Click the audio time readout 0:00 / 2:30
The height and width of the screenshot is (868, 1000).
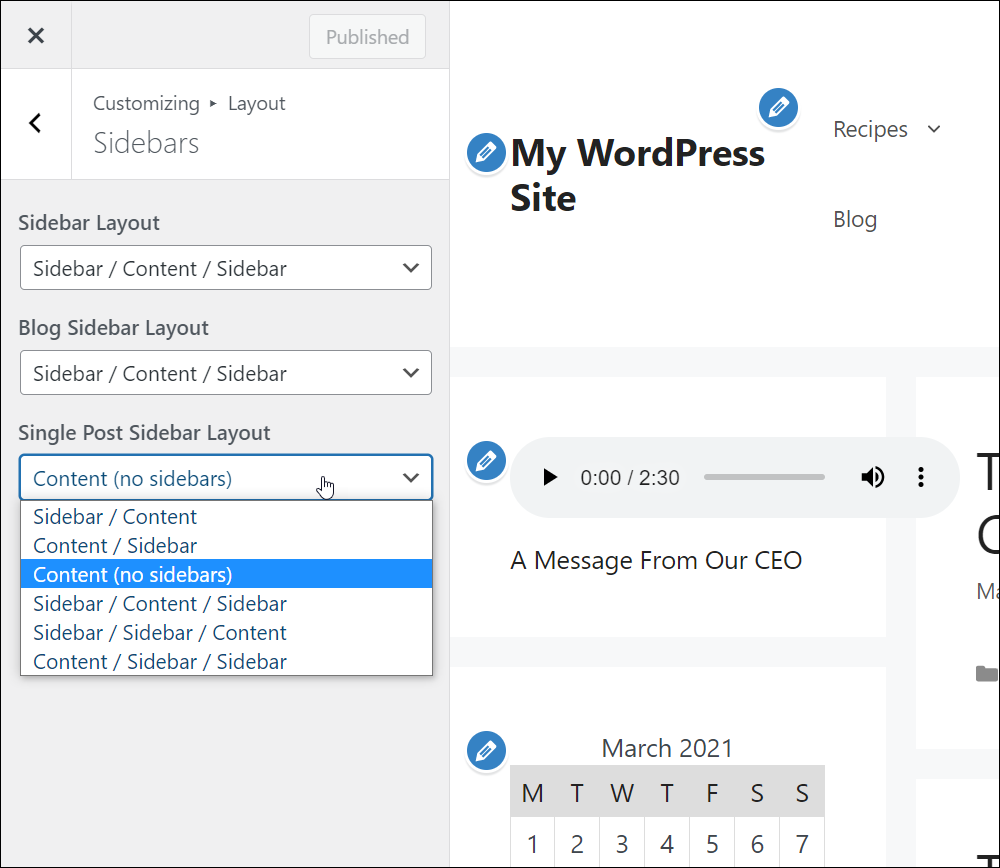(629, 478)
